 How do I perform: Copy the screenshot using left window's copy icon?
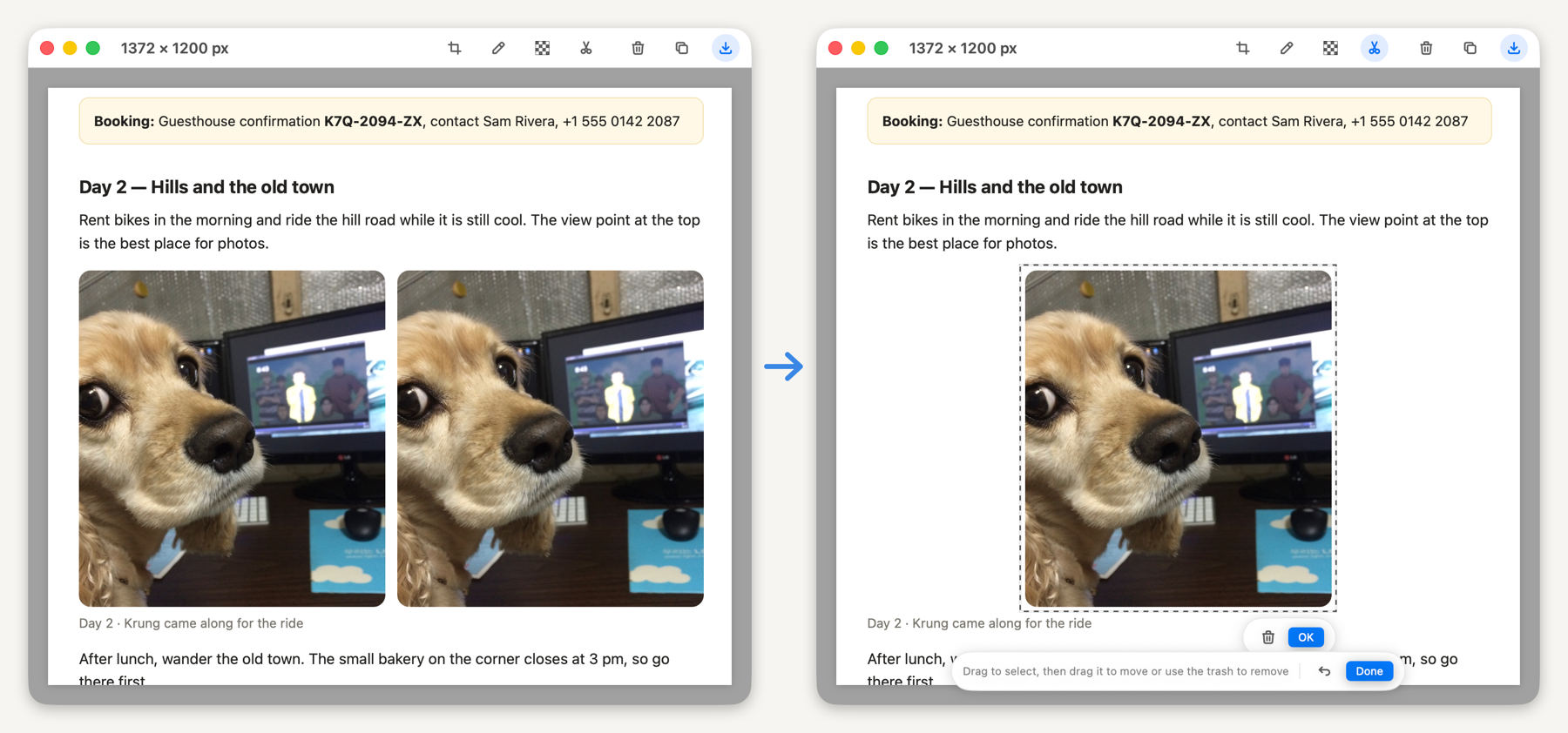coord(682,48)
